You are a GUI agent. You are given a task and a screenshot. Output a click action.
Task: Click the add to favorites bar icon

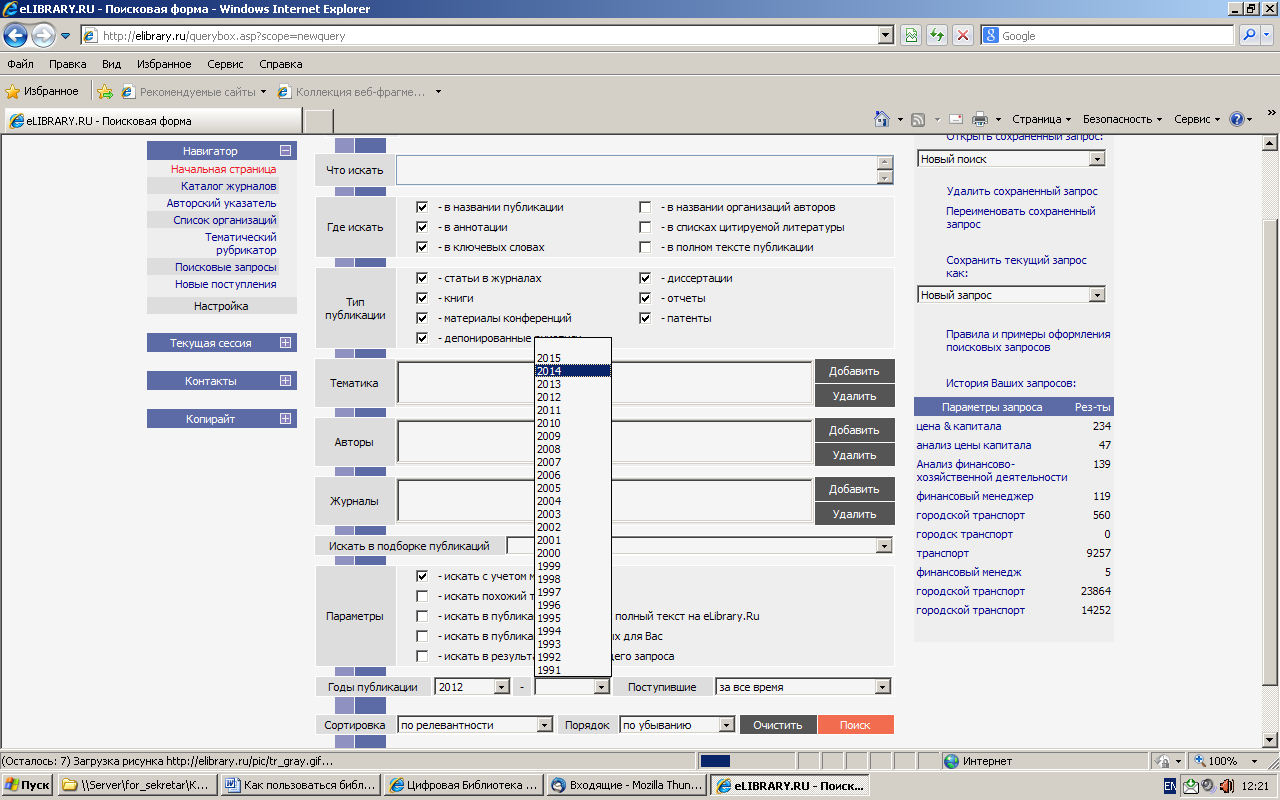[x=105, y=91]
